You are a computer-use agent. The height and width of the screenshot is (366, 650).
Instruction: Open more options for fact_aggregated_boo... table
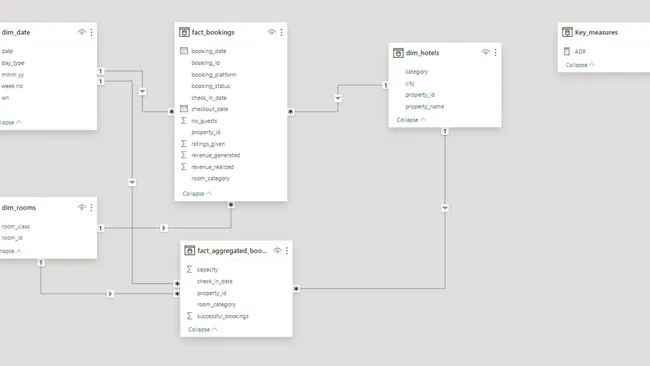(287, 250)
